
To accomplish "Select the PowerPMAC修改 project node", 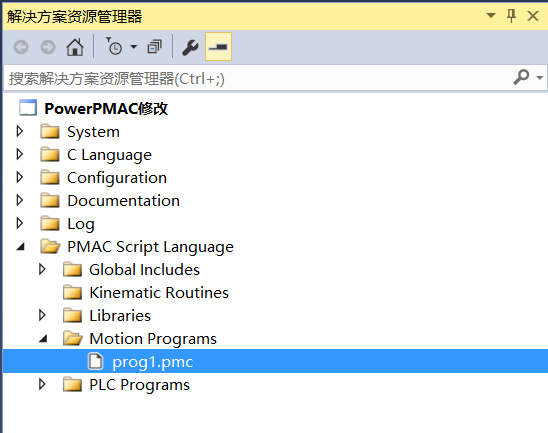I will 106,109.
